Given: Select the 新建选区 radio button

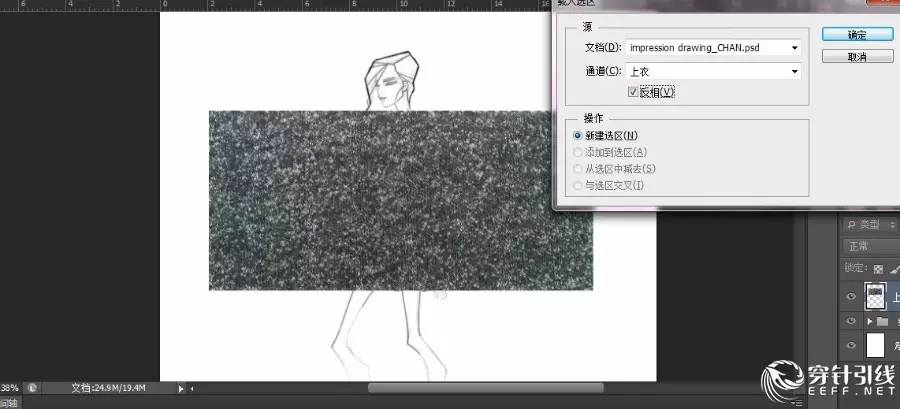Looking at the screenshot, I should pos(577,136).
